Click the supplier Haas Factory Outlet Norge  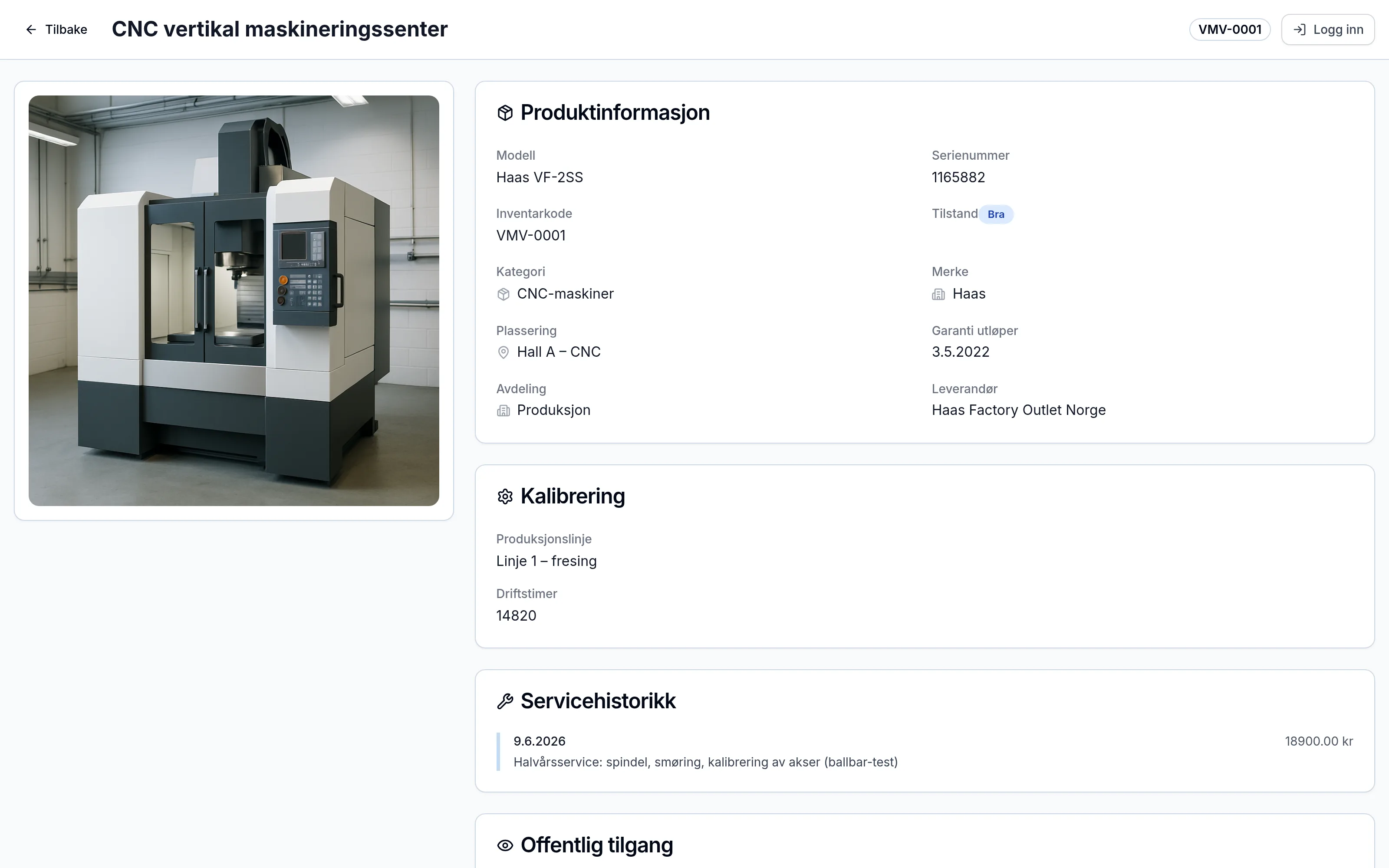pyautogui.click(x=1018, y=410)
